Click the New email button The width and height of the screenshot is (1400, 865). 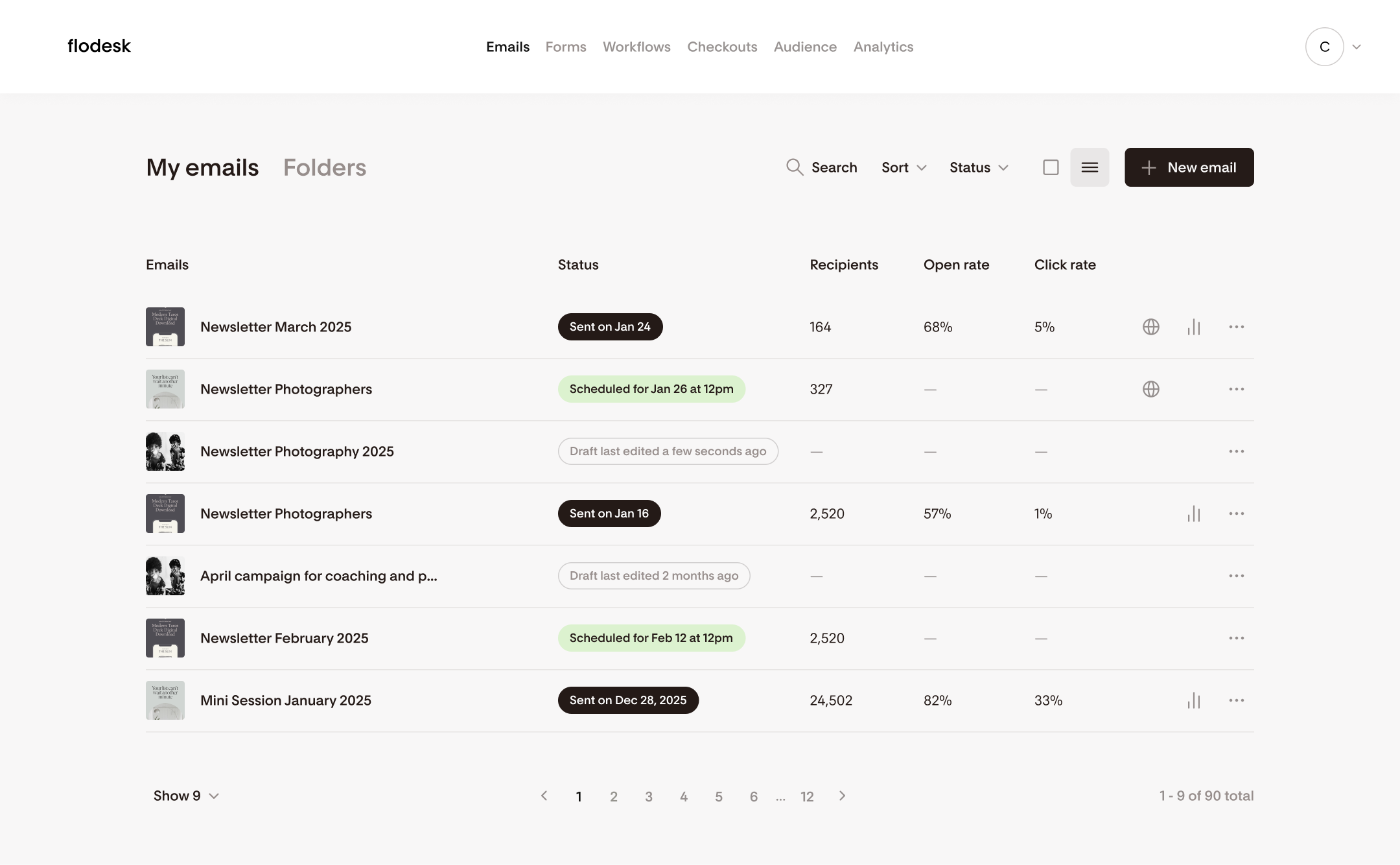1189,167
